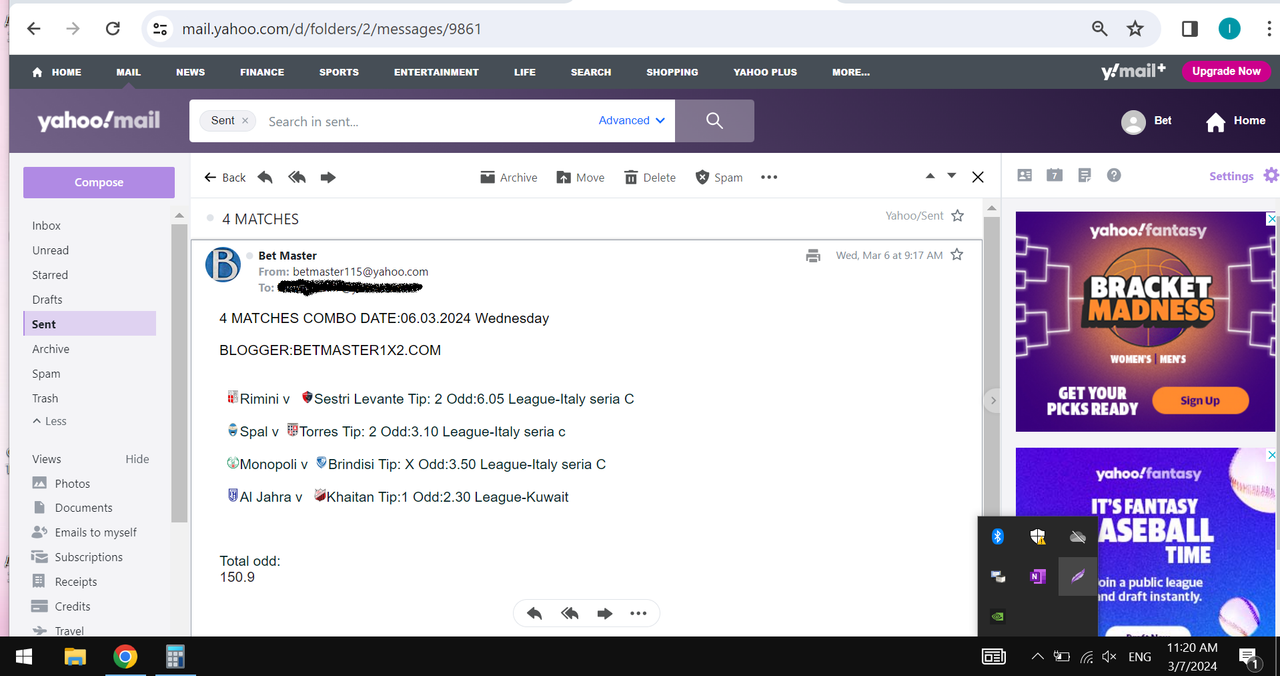This screenshot has width=1280, height=676.
Task: Compose a new email
Action: click(99, 182)
